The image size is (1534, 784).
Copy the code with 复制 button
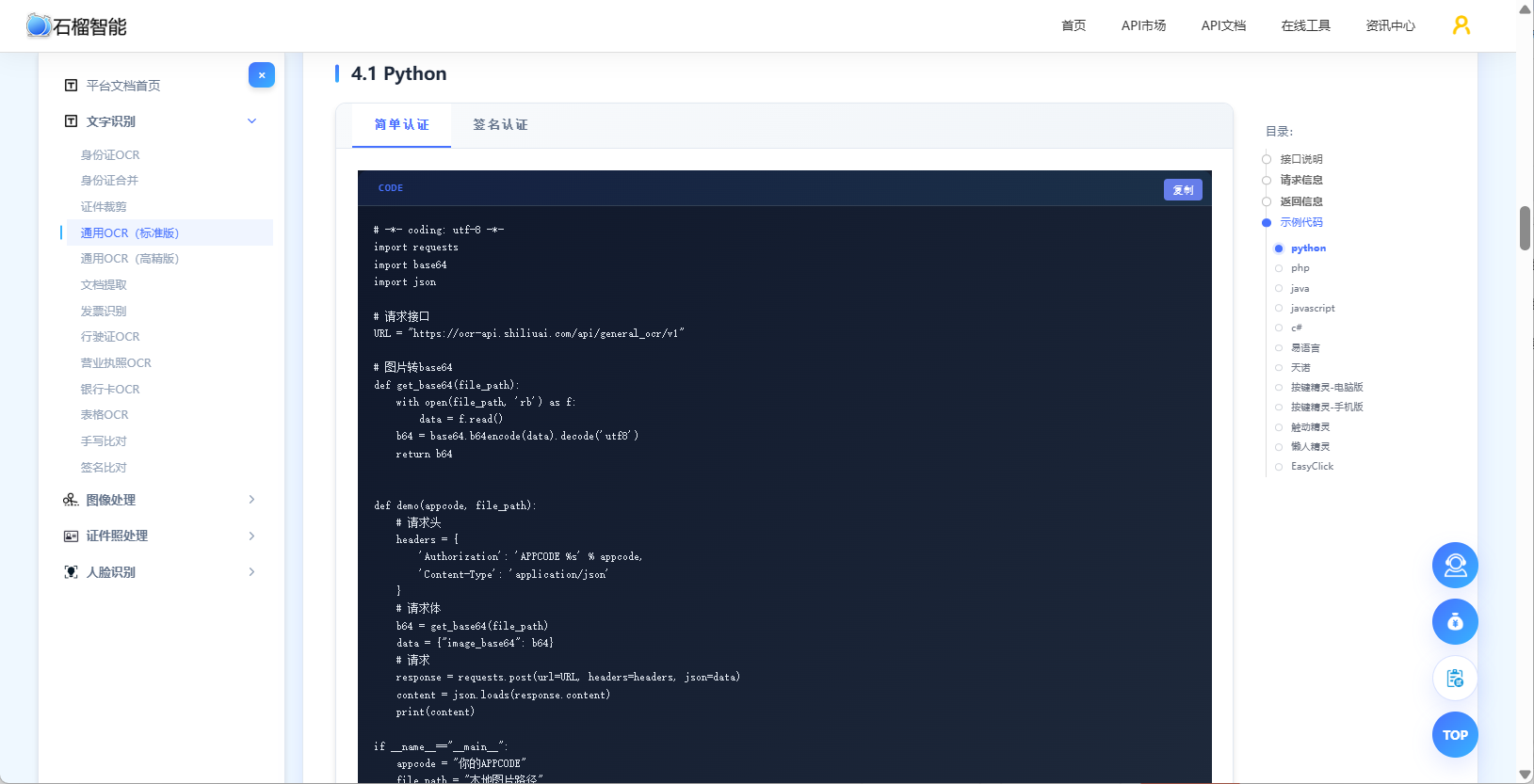click(1183, 190)
